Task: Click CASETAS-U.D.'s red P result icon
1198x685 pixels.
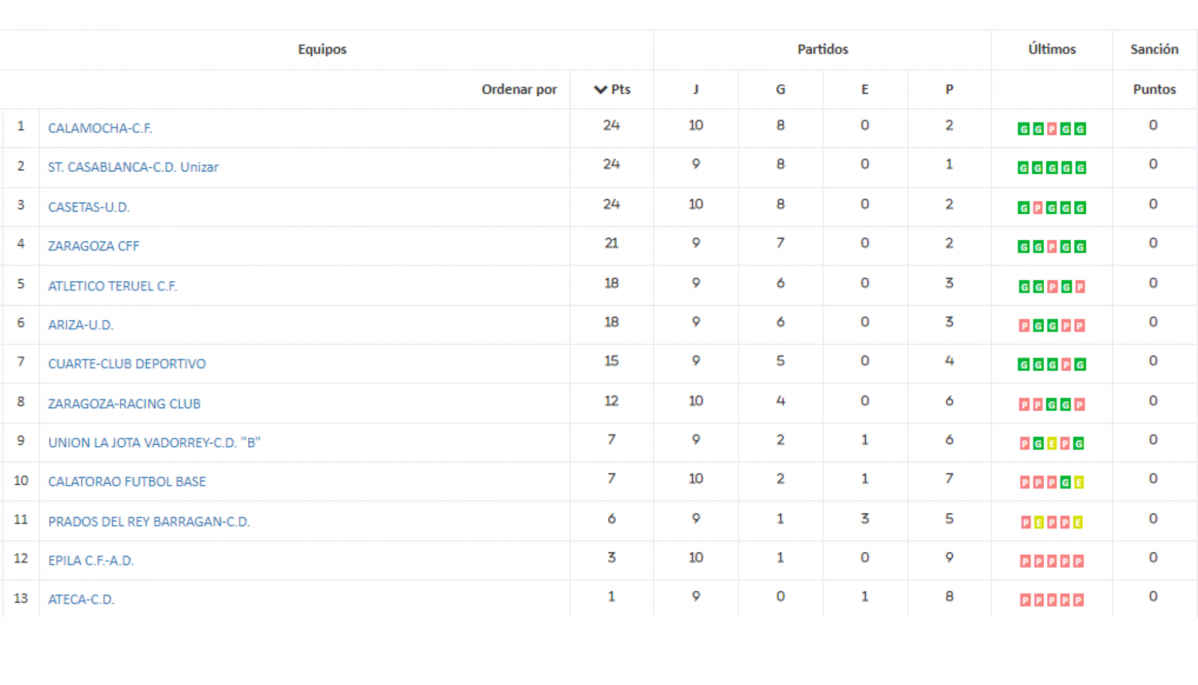Action: tap(1038, 208)
